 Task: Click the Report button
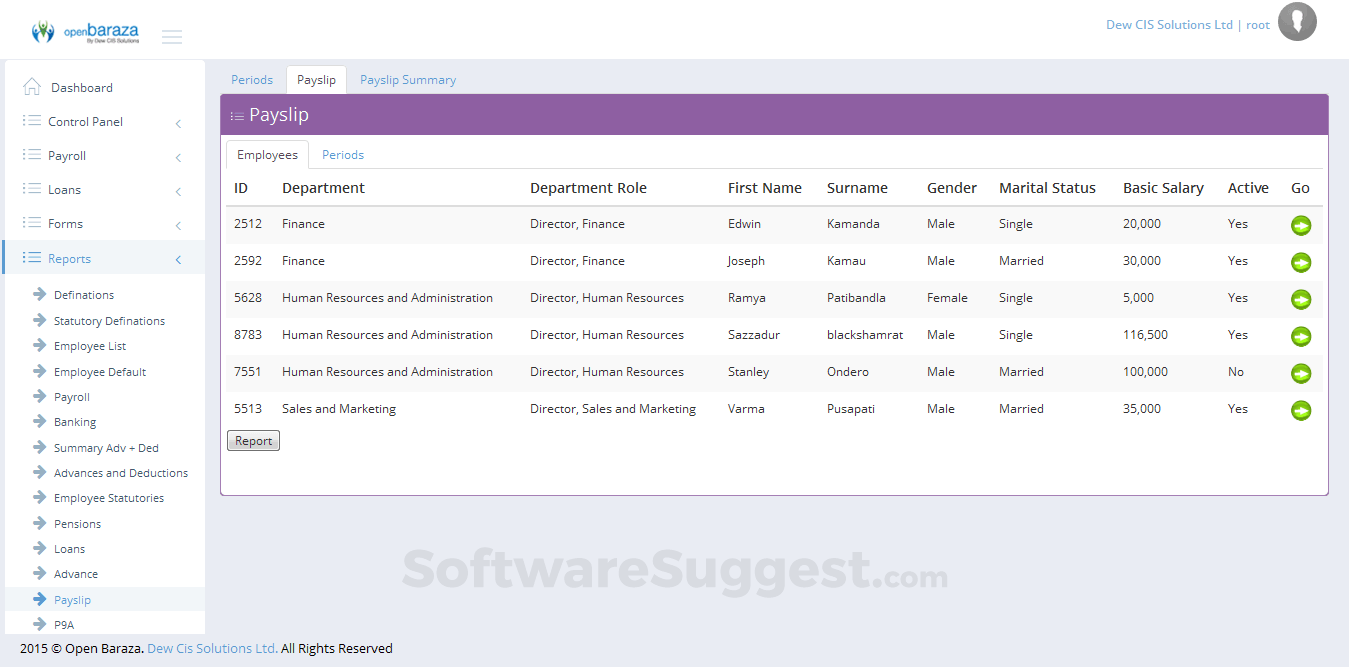coord(253,440)
